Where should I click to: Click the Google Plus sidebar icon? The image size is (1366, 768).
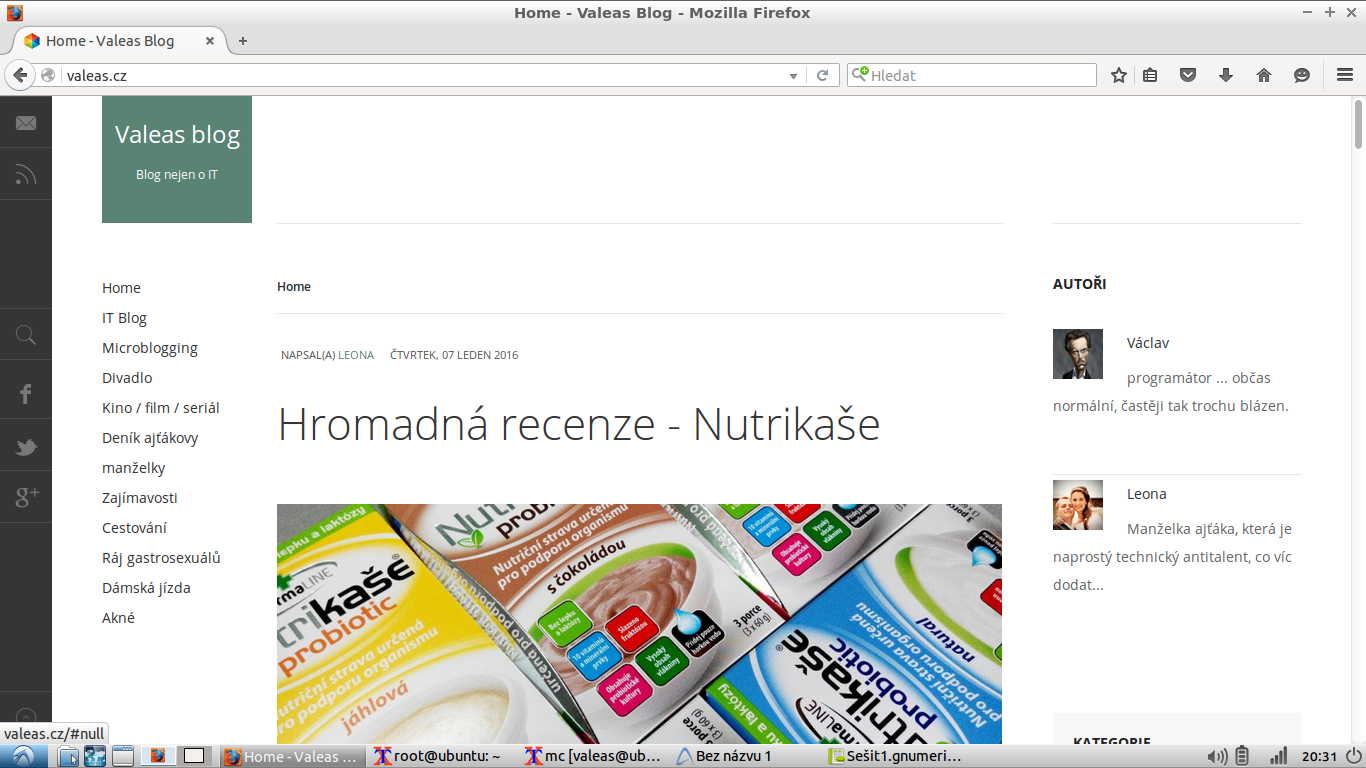pos(26,496)
